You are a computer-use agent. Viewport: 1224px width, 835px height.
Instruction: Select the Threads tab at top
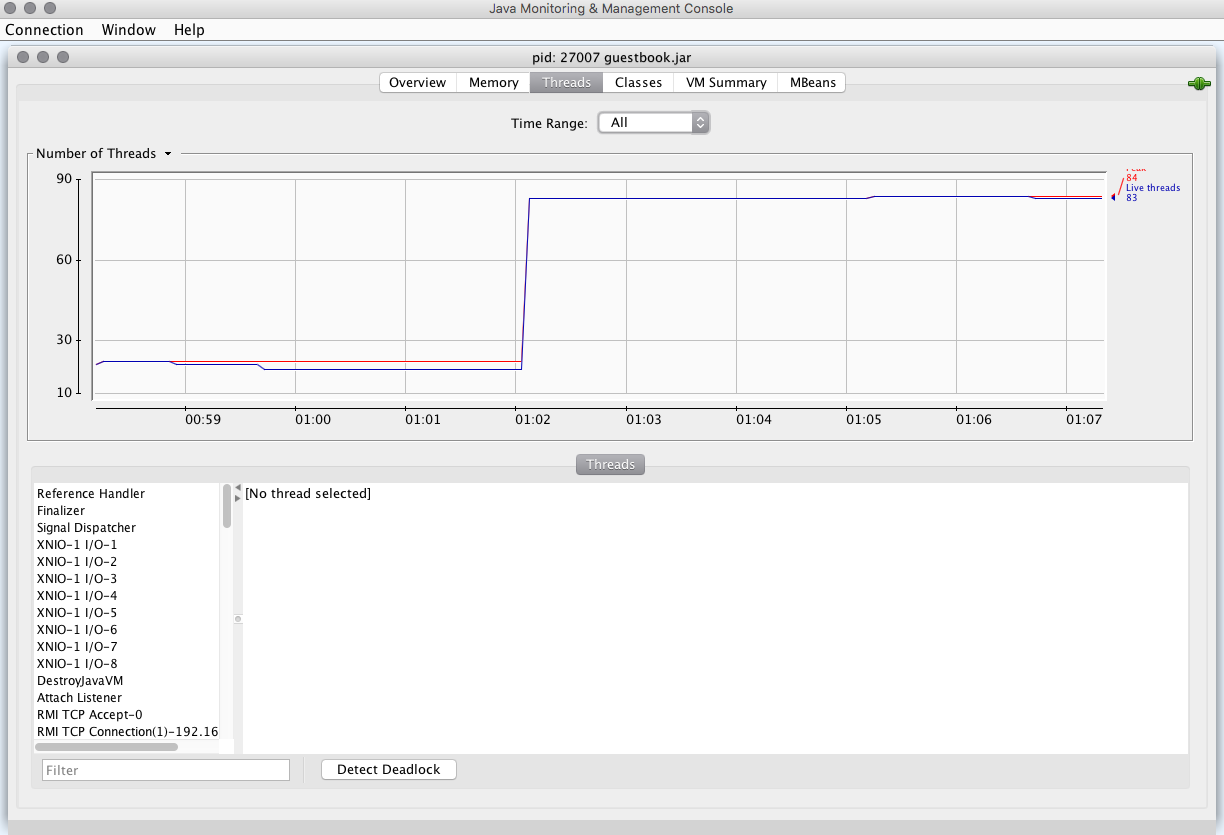point(567,83)
